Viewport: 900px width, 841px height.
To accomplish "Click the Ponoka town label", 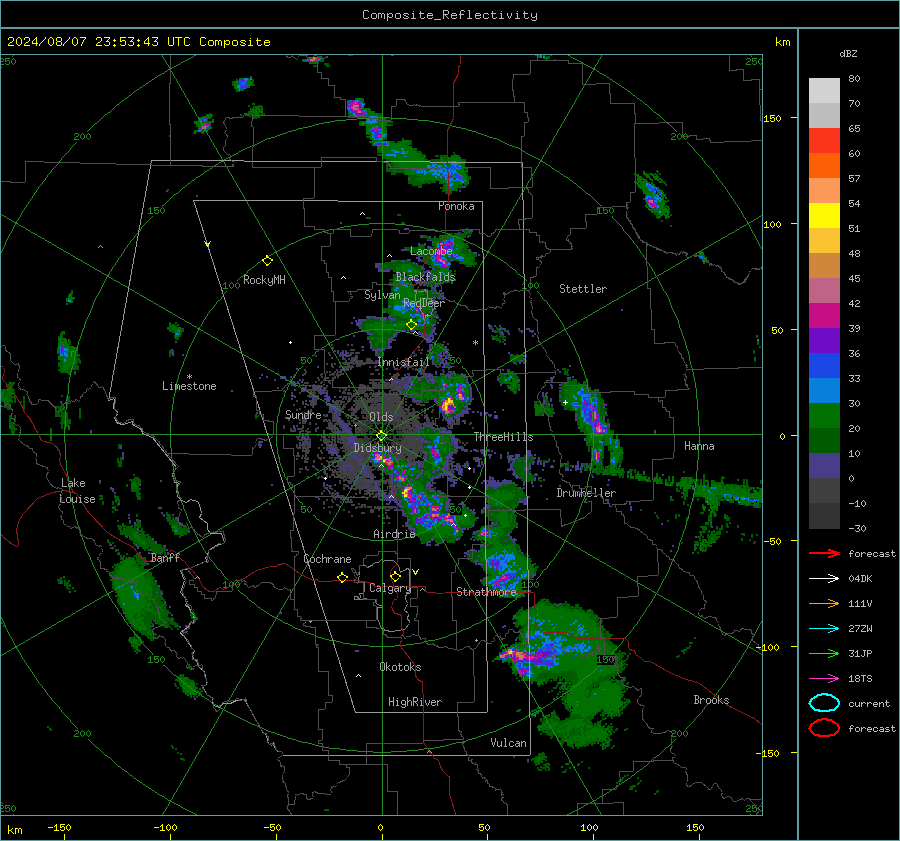I will pos(456,206).
